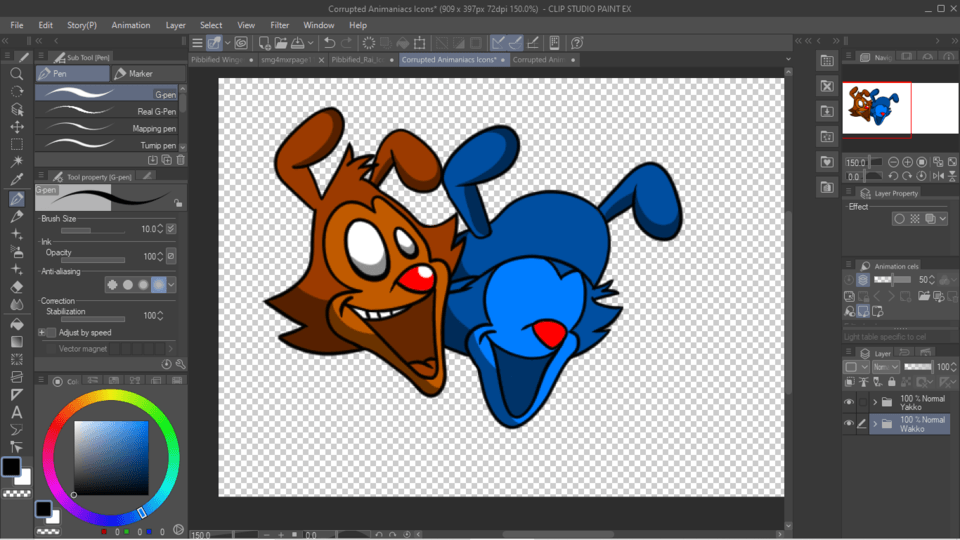The image size is (960, 540).
Task: Pick the Auto select magic wand tool
Action: pyautogui.click(x=17, y=162)
